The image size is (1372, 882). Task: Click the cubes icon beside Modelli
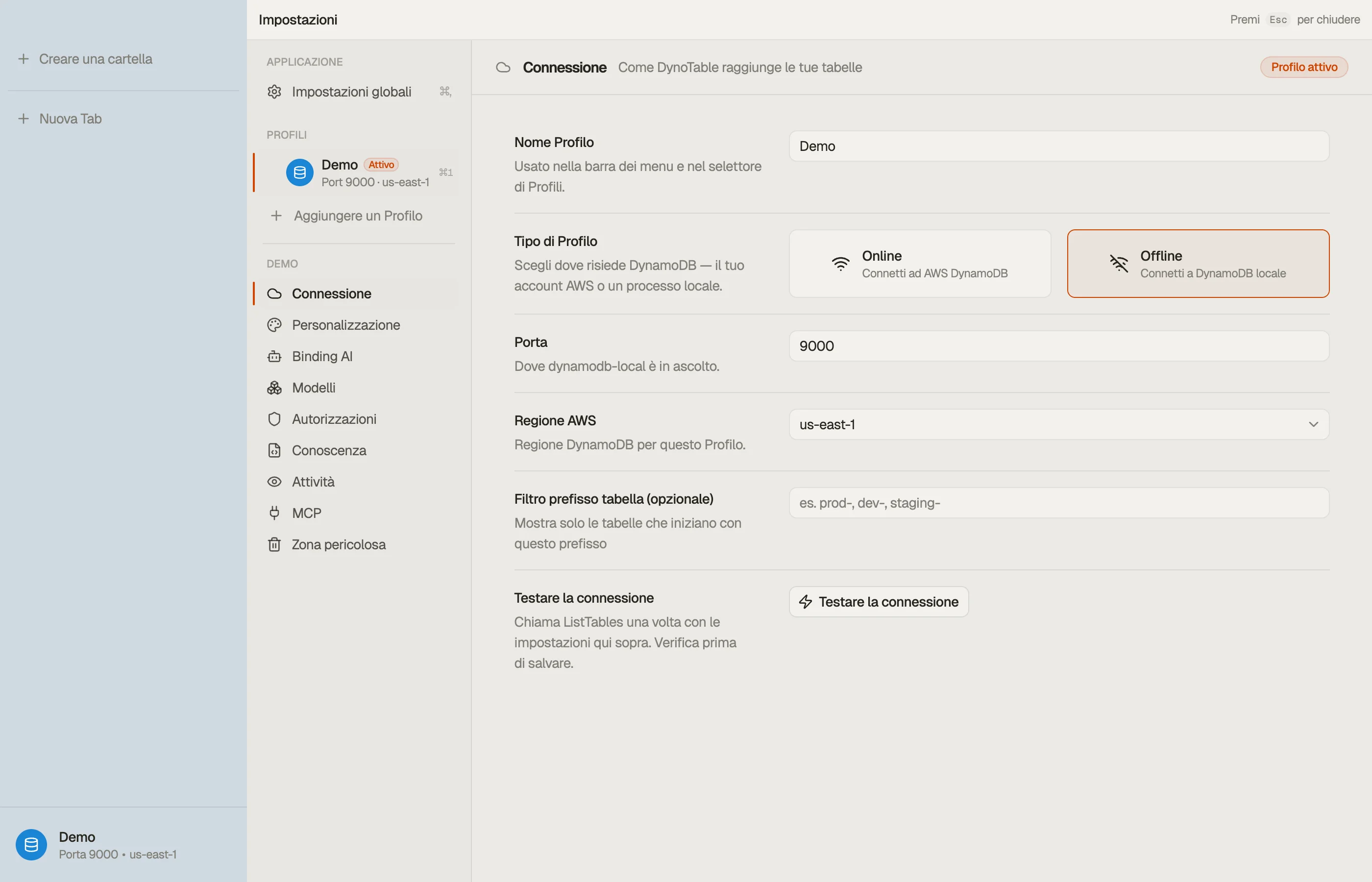point(274,388)
